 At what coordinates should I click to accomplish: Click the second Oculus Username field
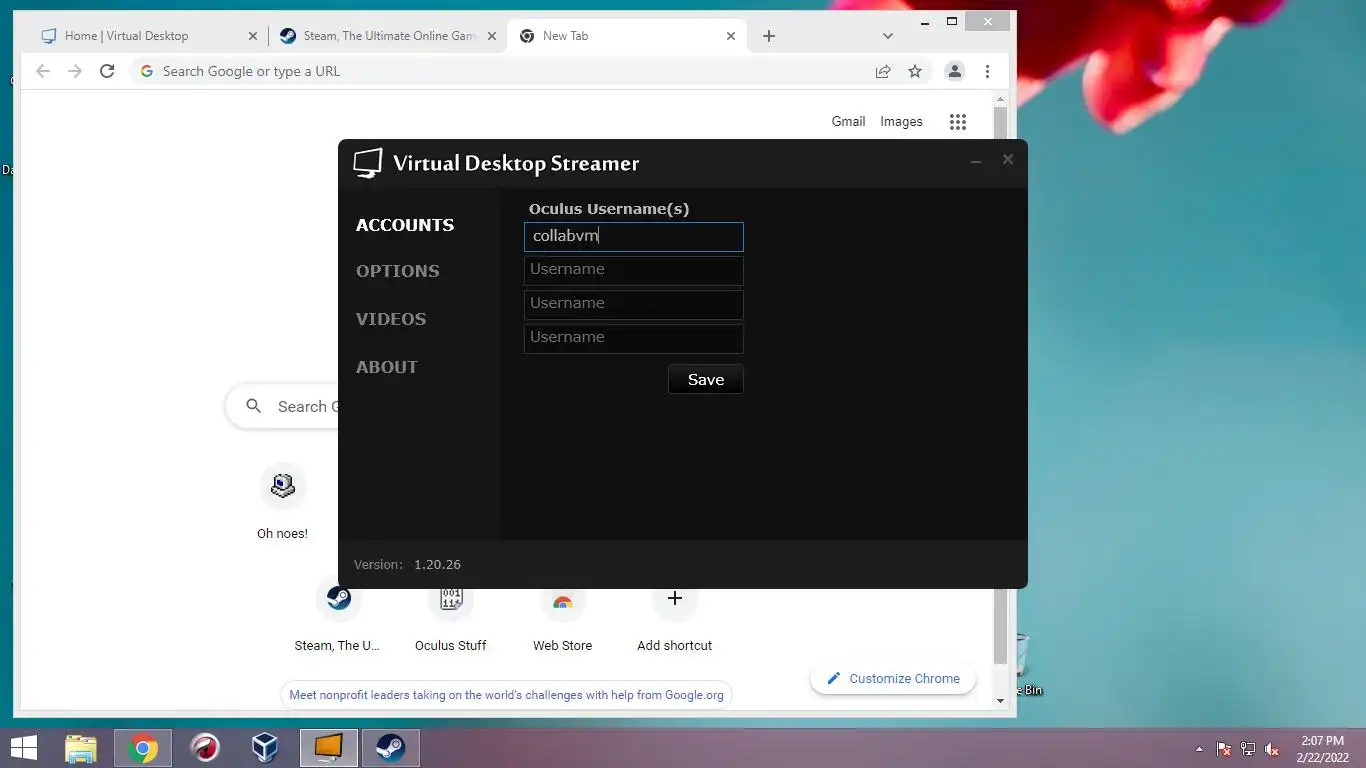[x=634, y=270]
